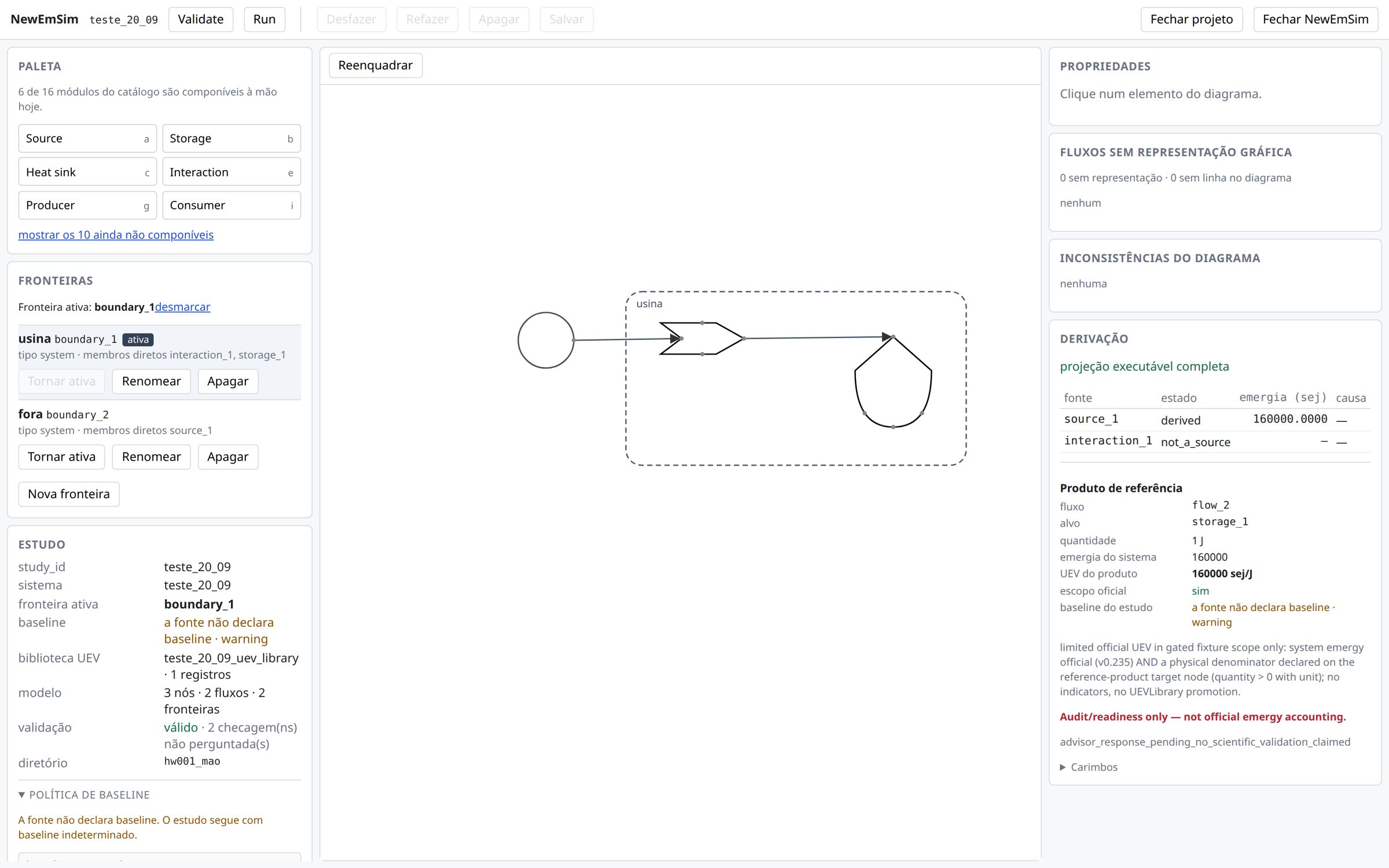Add a Producer module
Image resolution: width=1389 pixels, height=868 pixels.
click(87, 205)
